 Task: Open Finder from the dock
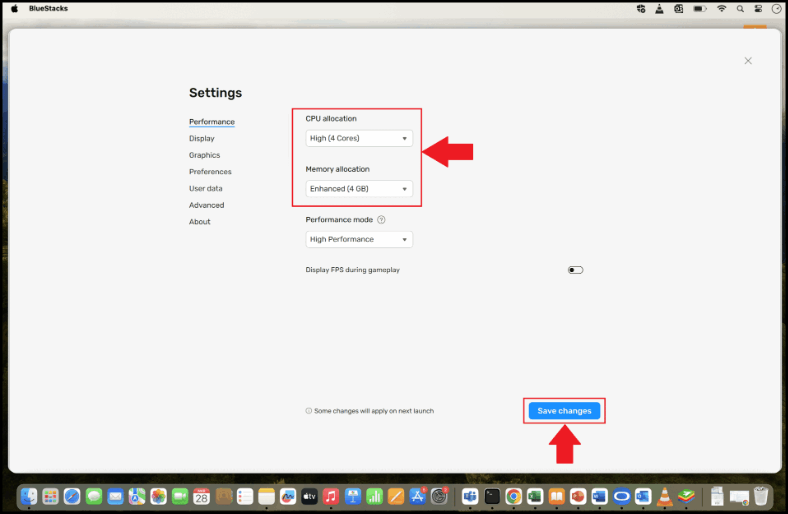[x=29, y=497]
